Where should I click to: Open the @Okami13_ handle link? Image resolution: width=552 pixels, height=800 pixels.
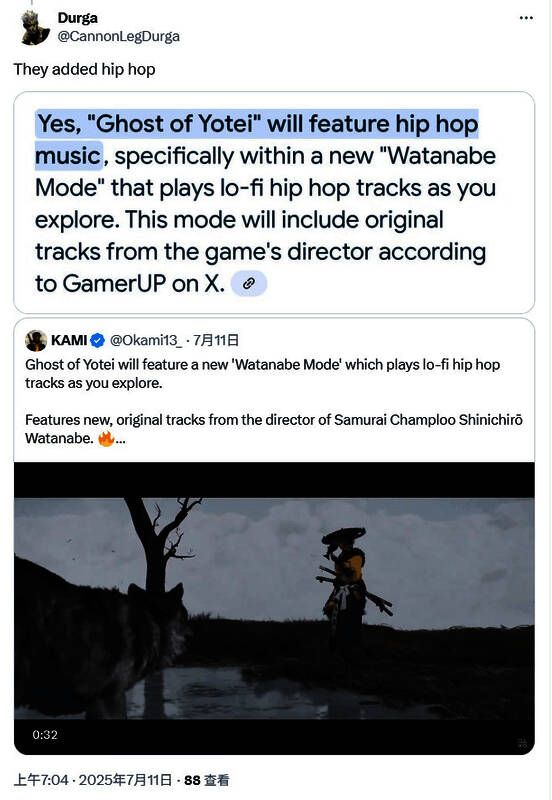pos(146,340)
